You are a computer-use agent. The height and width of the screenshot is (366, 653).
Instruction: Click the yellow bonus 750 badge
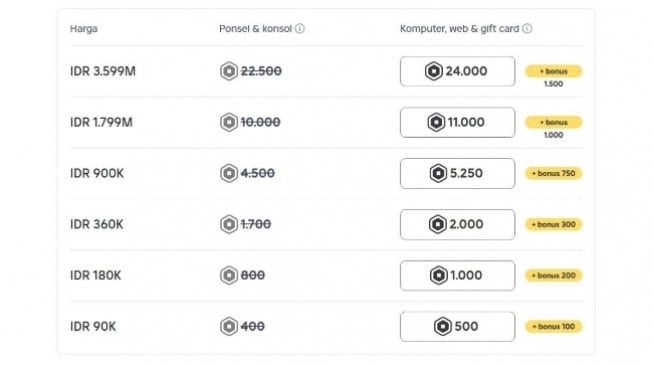553,173
